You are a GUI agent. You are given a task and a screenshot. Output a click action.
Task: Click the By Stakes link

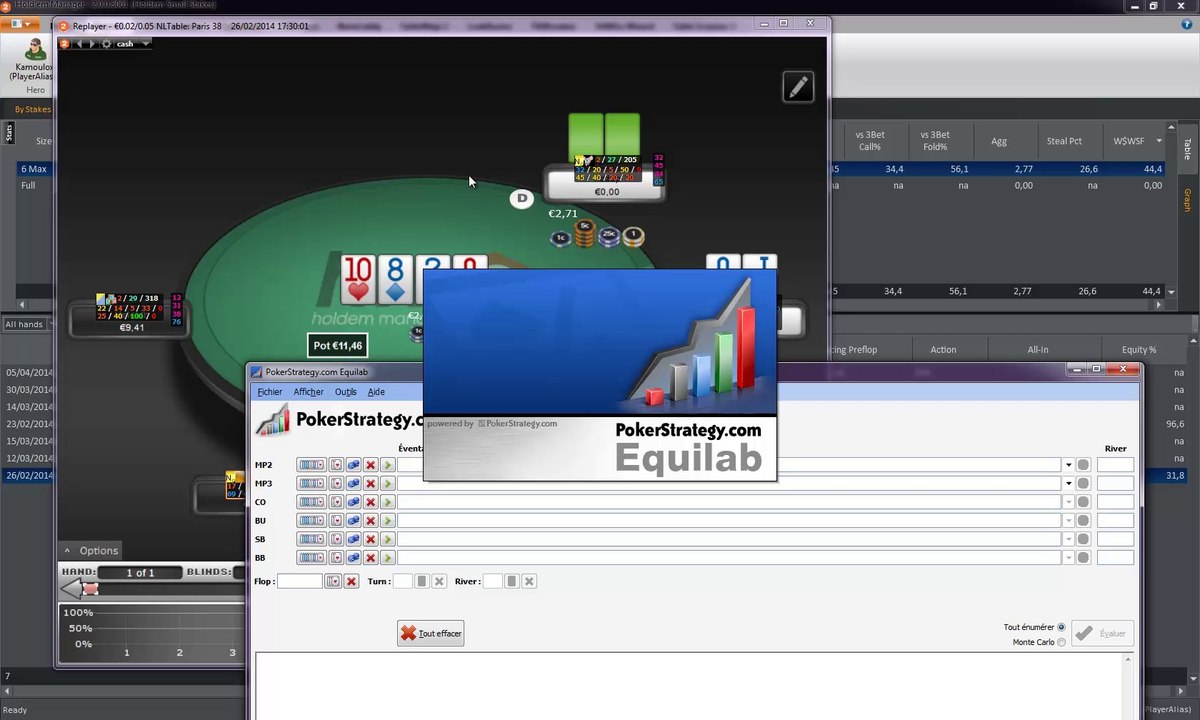[x=32, y=109]
